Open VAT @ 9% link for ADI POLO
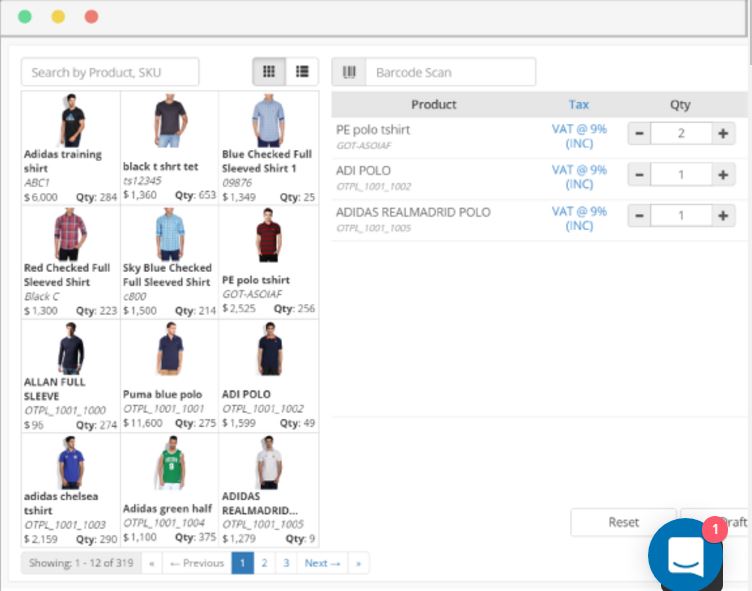The image size is (752, 591). (x=579, y=177)
